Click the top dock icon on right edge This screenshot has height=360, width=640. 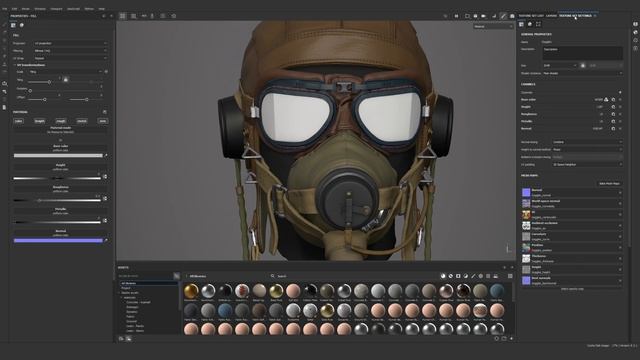tap(636, 24)
